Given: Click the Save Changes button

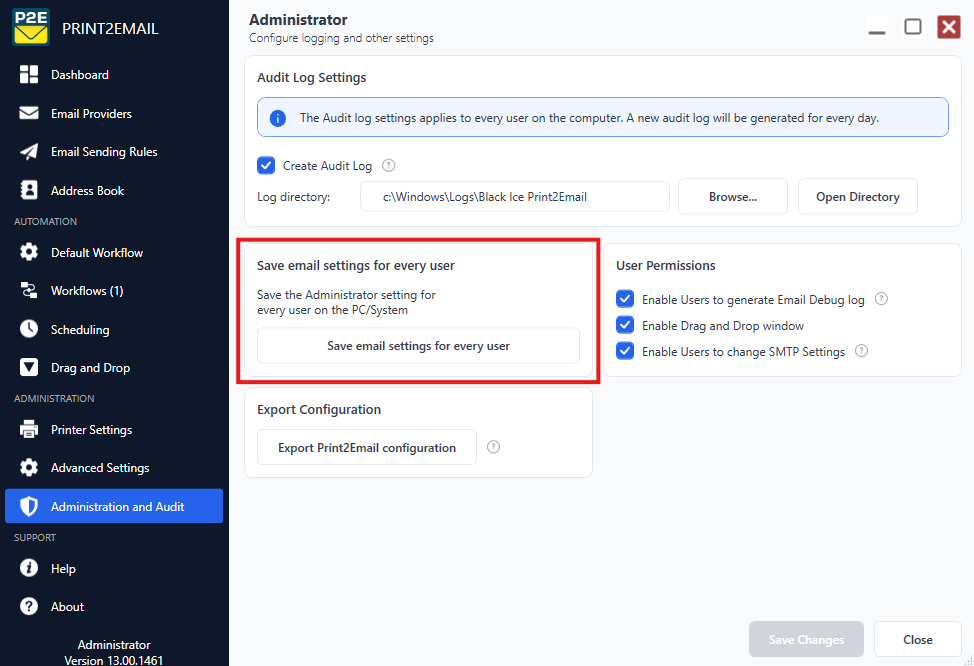Looking at the screenshot, I should click(806, 639).
